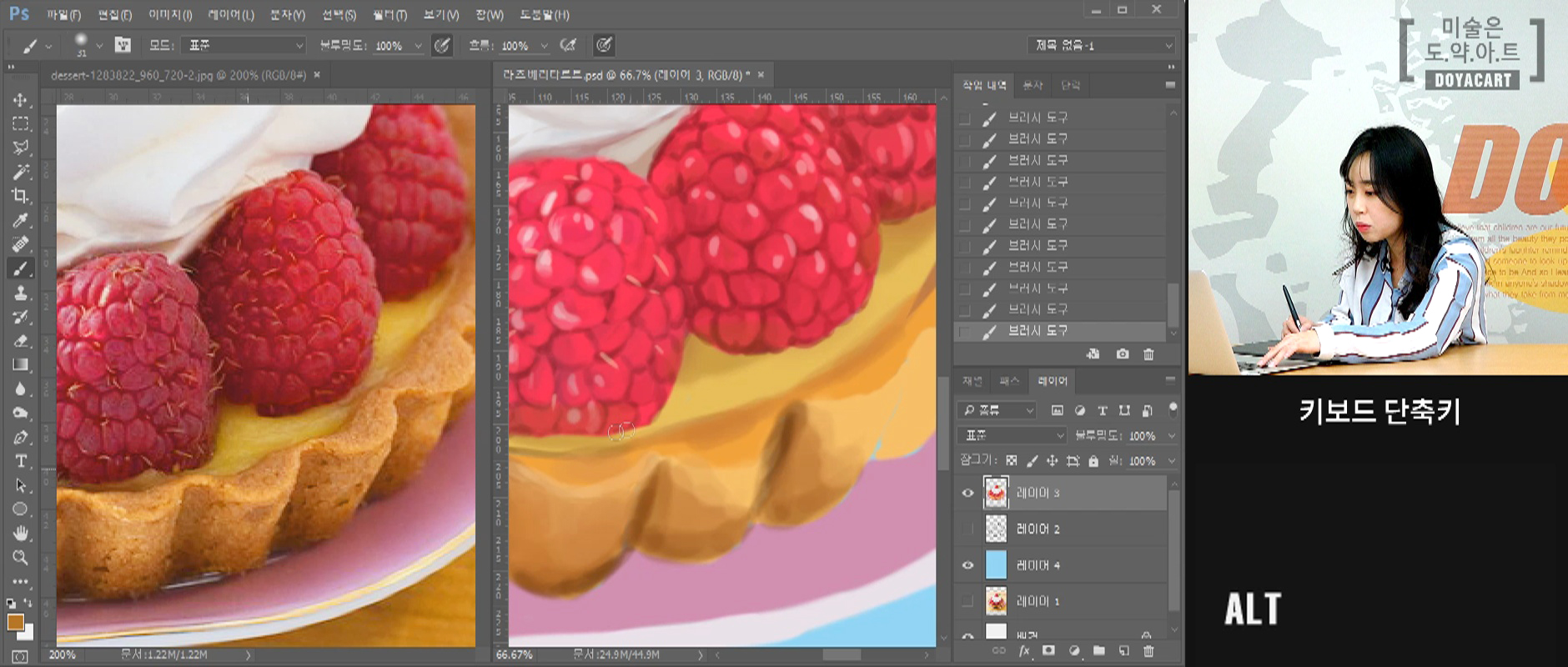Select the Healing Brush tool

click(20, 244)
